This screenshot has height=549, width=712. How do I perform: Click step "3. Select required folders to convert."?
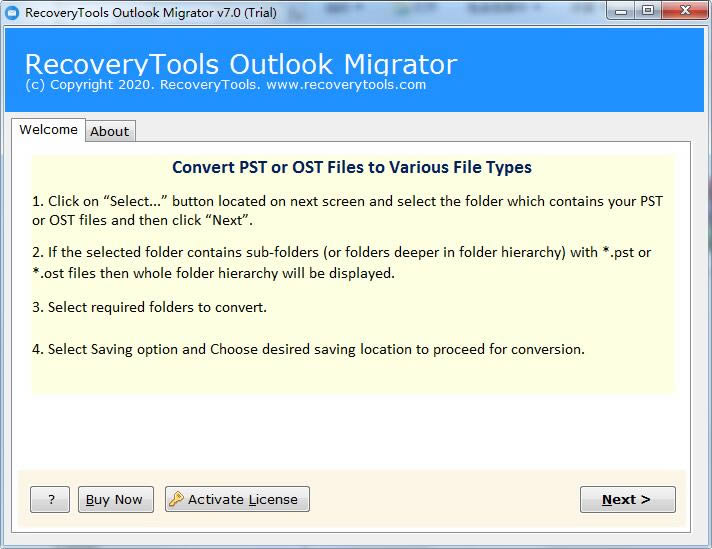(x=149, y=307)
